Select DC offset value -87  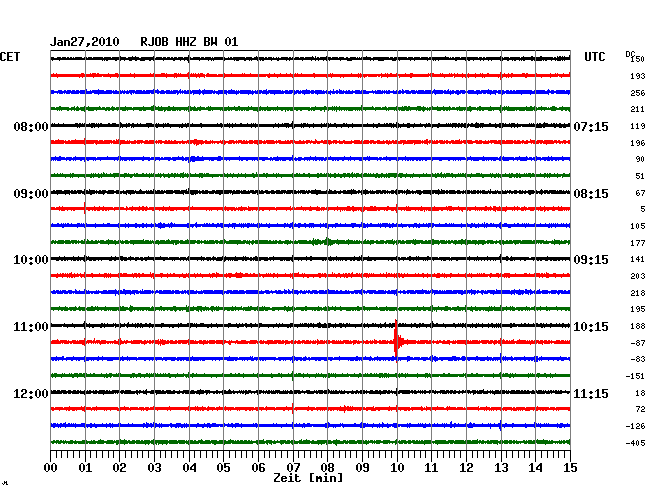point(638,343)
